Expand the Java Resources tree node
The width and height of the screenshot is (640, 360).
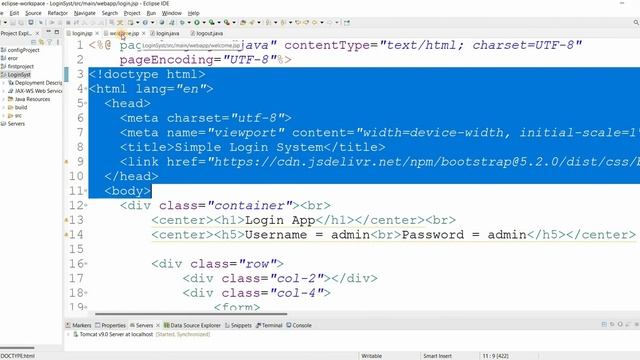[4, 99]
